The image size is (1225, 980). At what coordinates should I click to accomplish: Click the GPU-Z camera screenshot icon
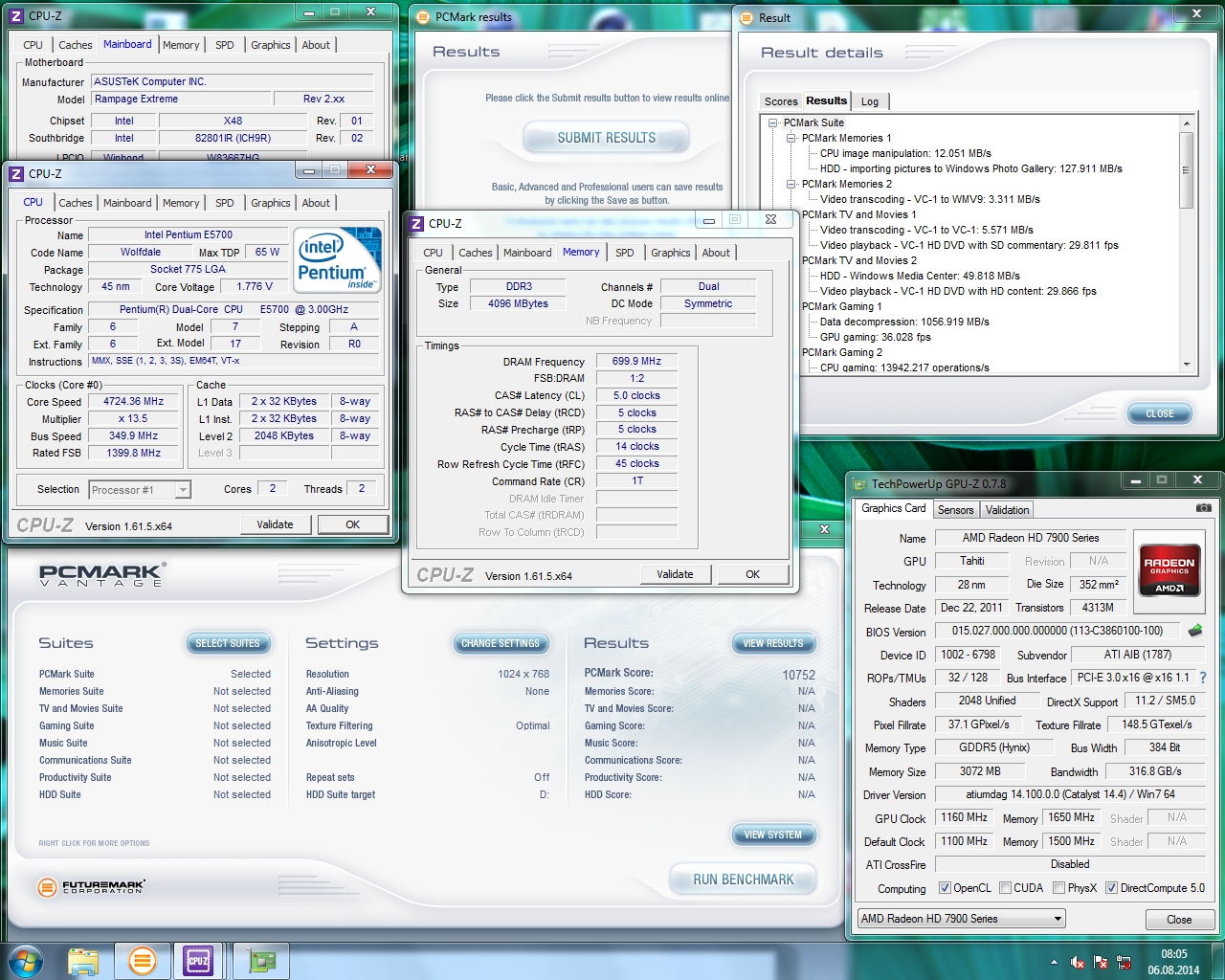[x=1204, y=508]
